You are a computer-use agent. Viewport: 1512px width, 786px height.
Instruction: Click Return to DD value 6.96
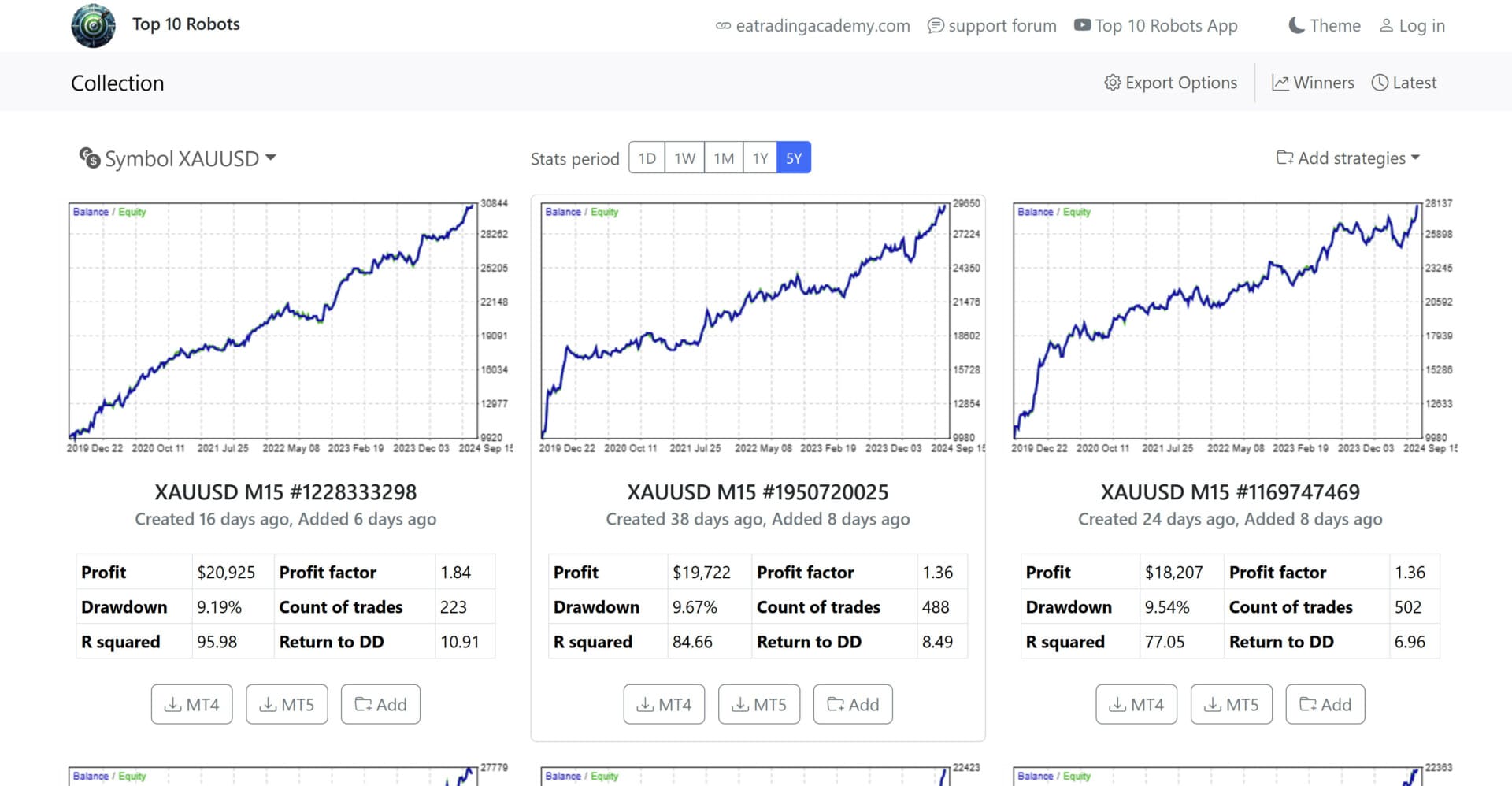(x=1410, y=642)
